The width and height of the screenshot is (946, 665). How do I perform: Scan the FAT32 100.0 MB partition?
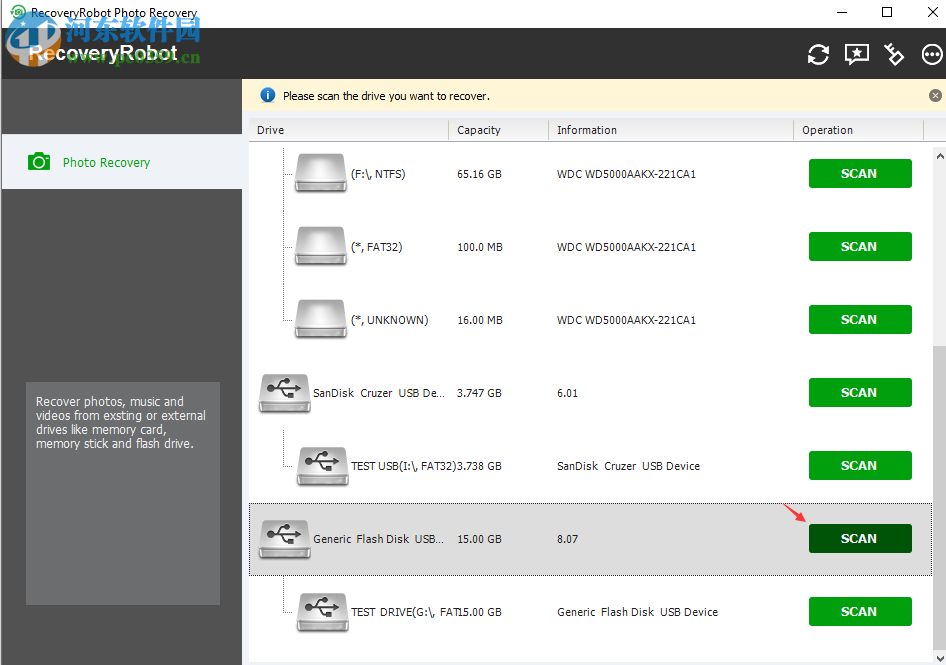(x=860, y=247)
